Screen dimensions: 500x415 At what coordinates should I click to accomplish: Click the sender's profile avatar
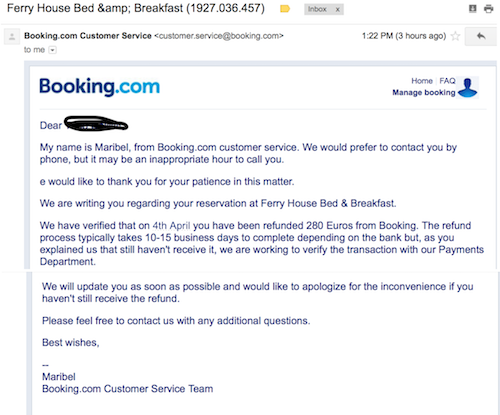12,37
